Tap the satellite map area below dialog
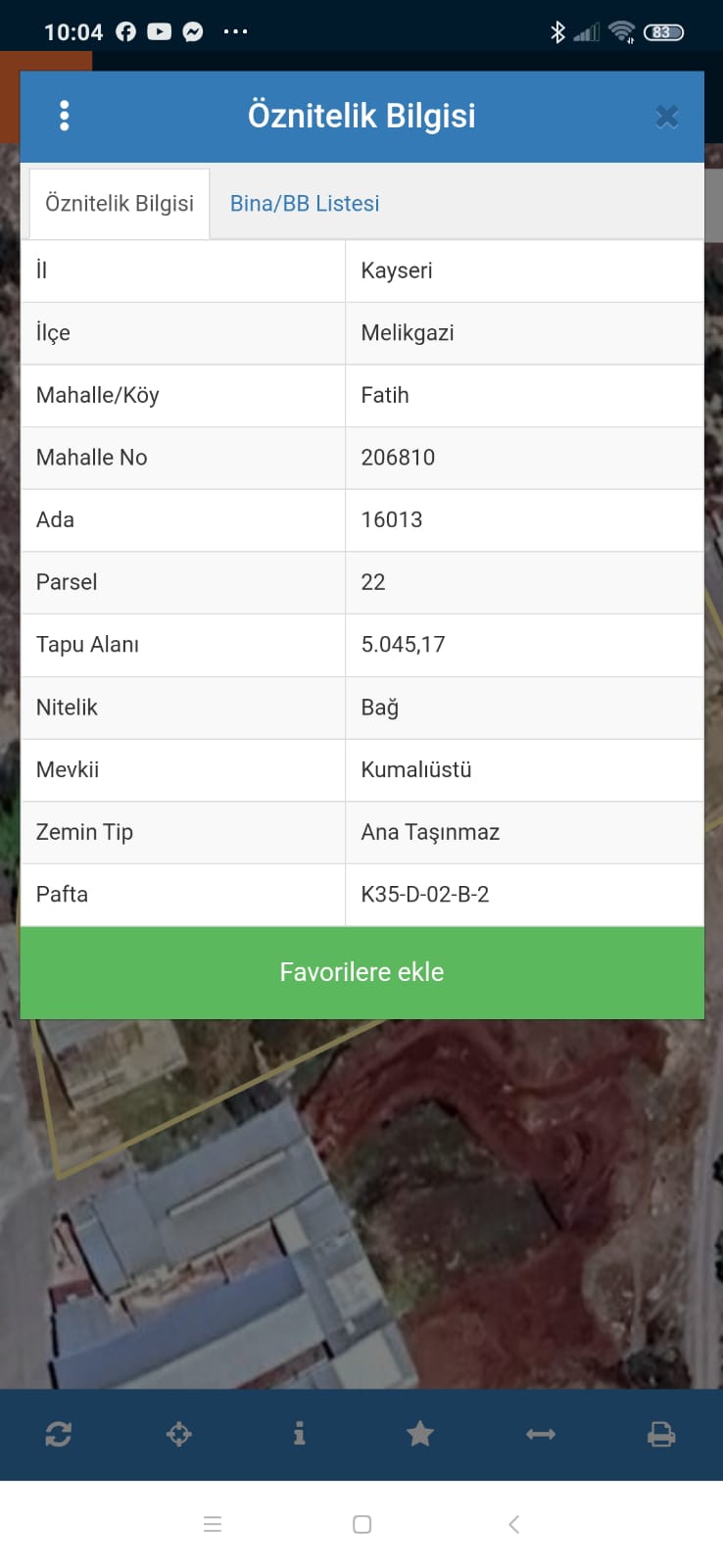723x1568 pixels. [361, 1203]
